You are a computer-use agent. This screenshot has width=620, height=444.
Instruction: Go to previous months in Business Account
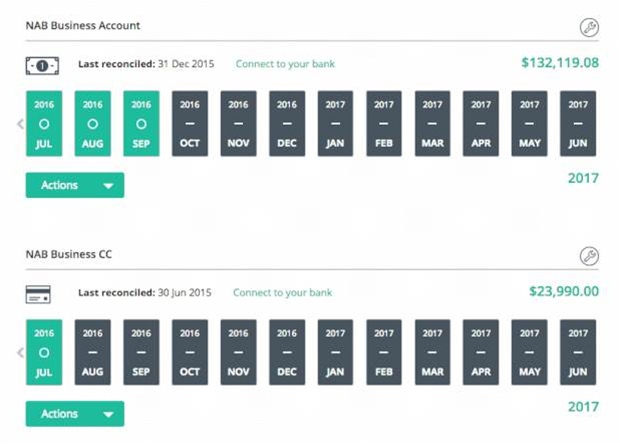coord(21,124)
